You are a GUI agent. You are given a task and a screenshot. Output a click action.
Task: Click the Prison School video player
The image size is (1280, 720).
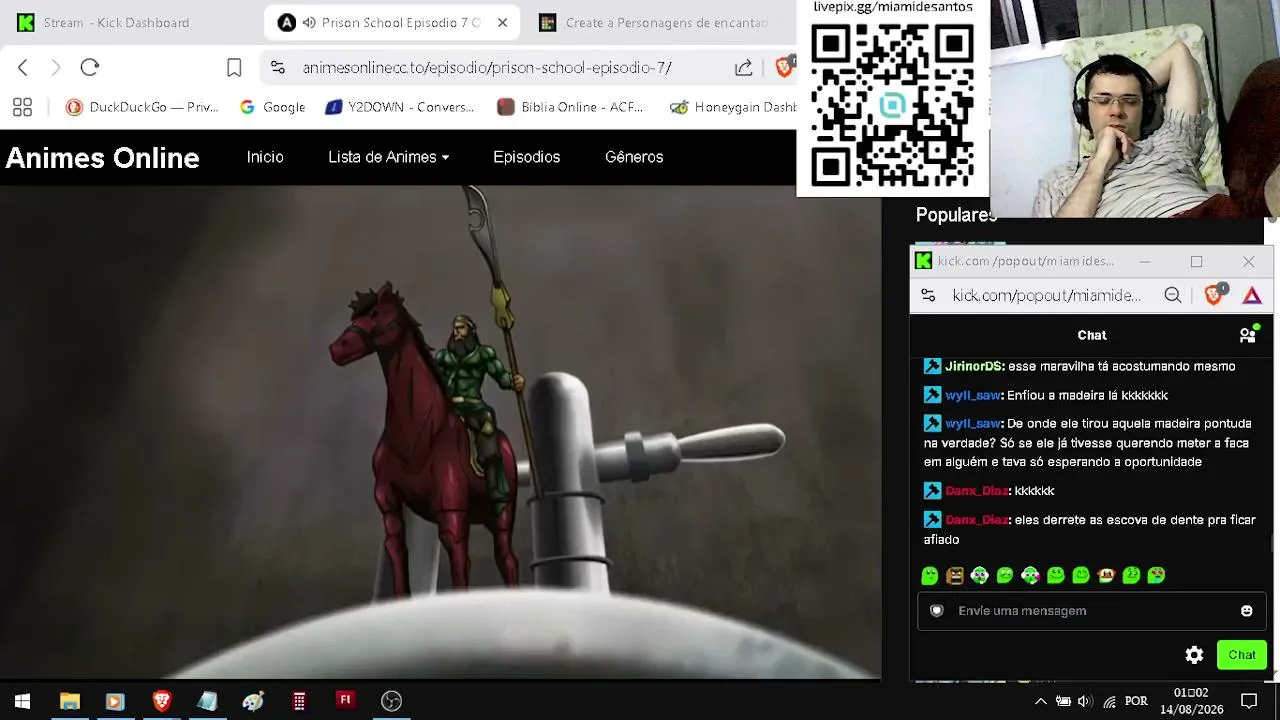[440, 432]
